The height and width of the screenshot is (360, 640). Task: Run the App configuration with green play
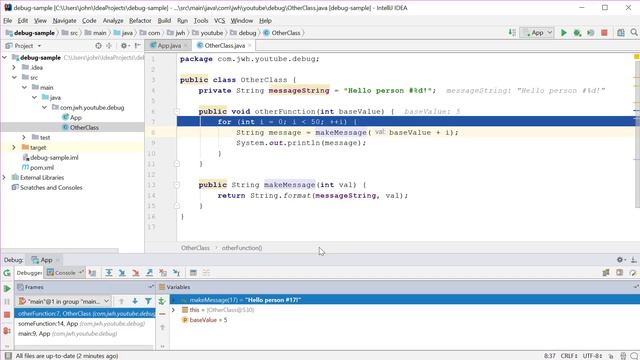[564, 33]
